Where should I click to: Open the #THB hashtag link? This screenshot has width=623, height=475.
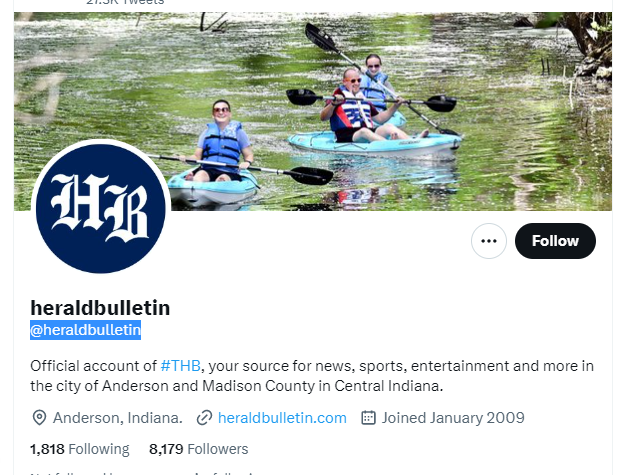(180, 366)
